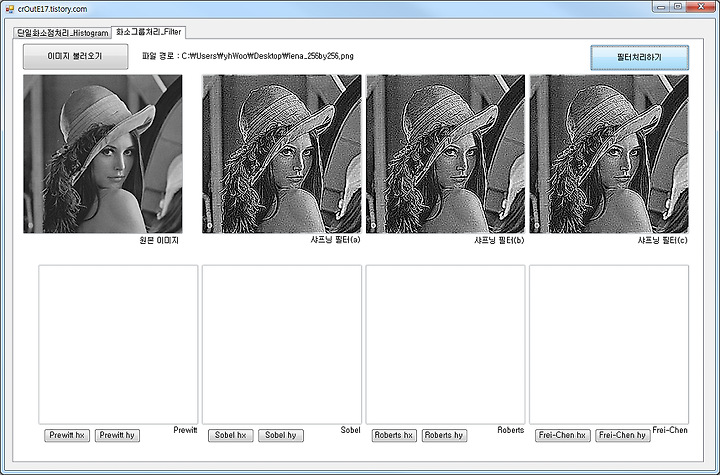Select the 샤프닝 필터(a) result image
The width and height of the screenshot is (720, 475).
tap(282, 154)
